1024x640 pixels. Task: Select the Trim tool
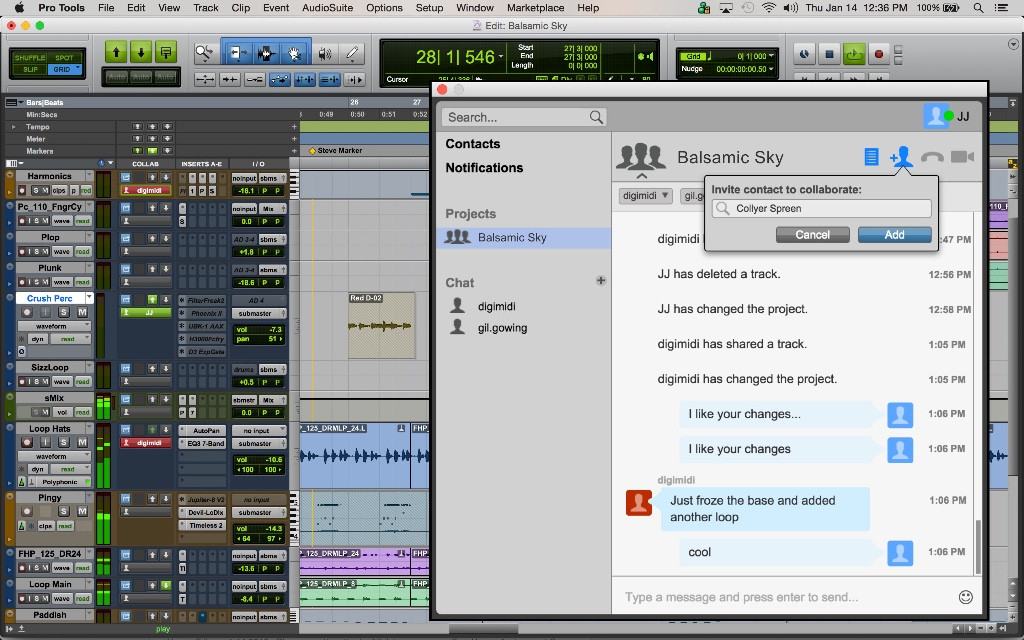237,53
